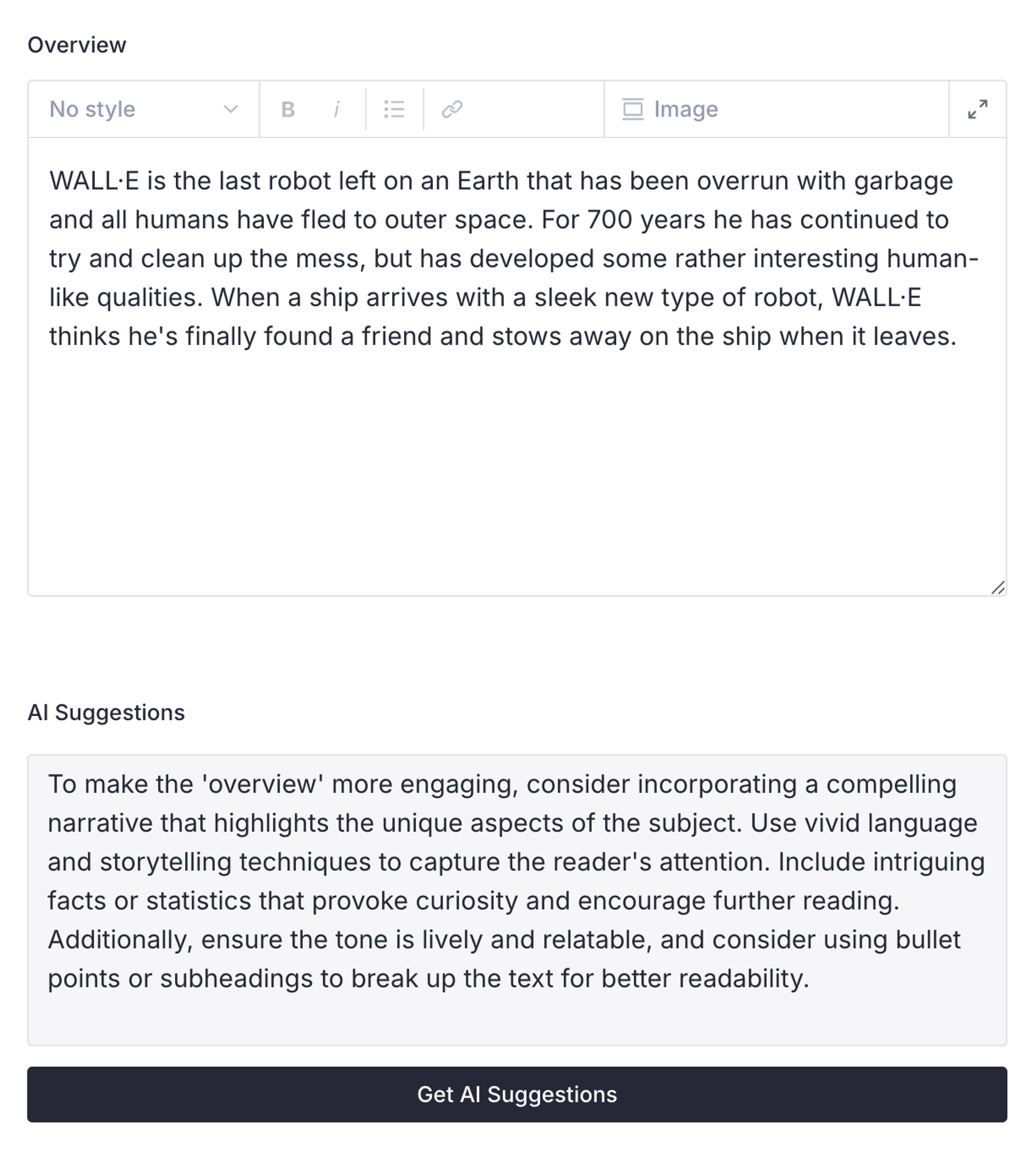Open the No style dropdown
The image size is (1036, 1151).
(x=144, y=109)
